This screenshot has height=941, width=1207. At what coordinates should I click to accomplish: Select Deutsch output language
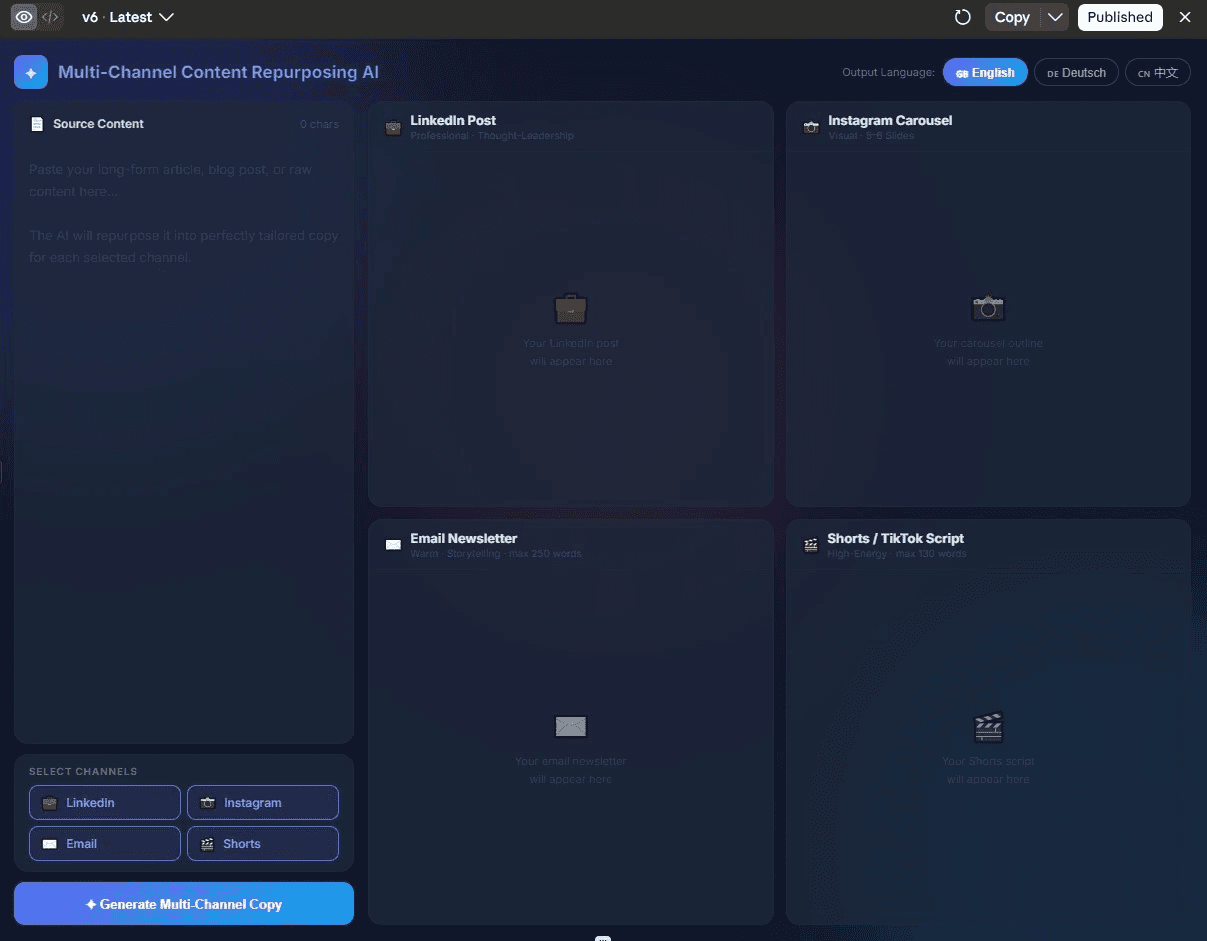pyautogui.click(x=1076, y=72)
